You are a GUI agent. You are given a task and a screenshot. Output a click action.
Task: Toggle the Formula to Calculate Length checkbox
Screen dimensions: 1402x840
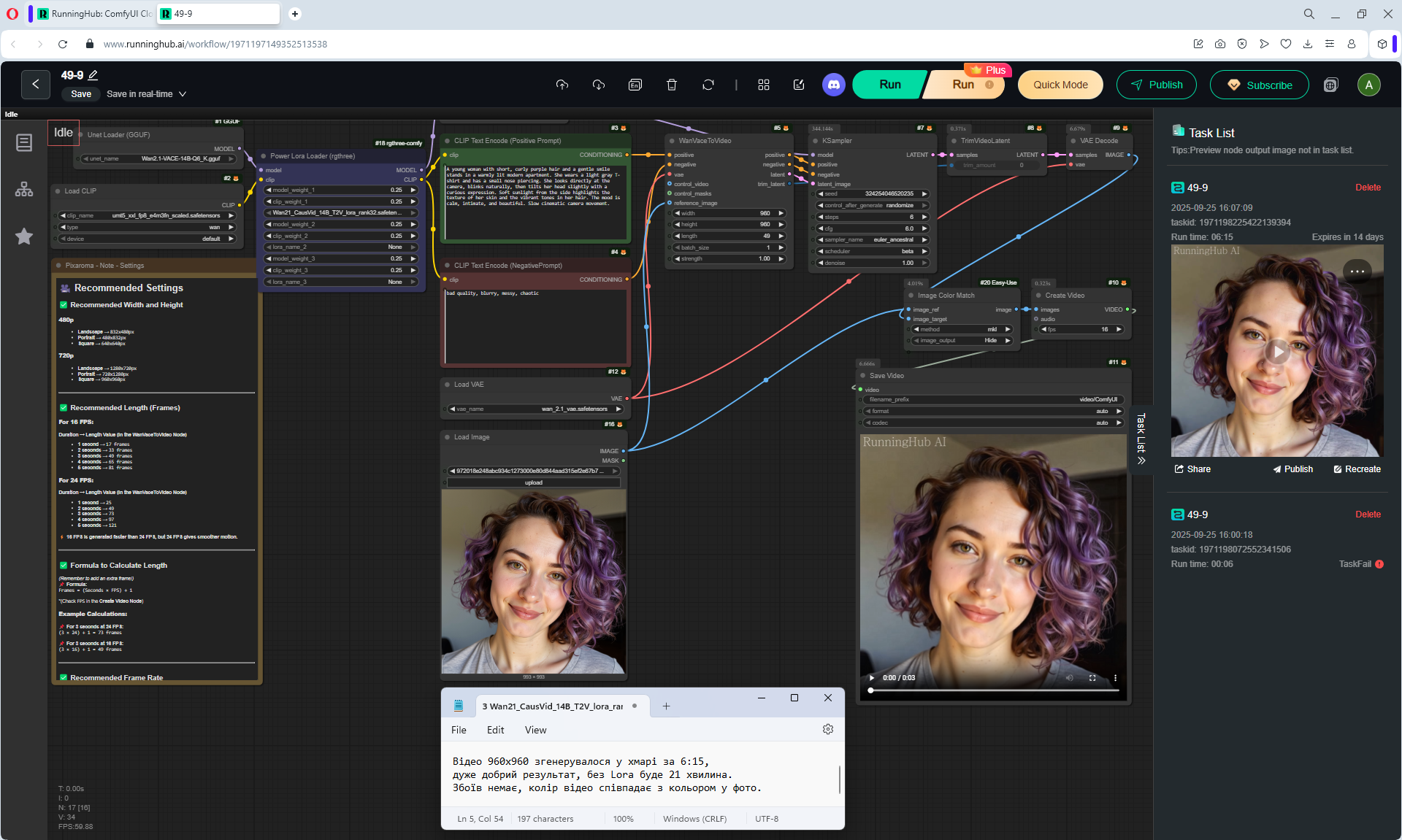(x=64, y=566)
